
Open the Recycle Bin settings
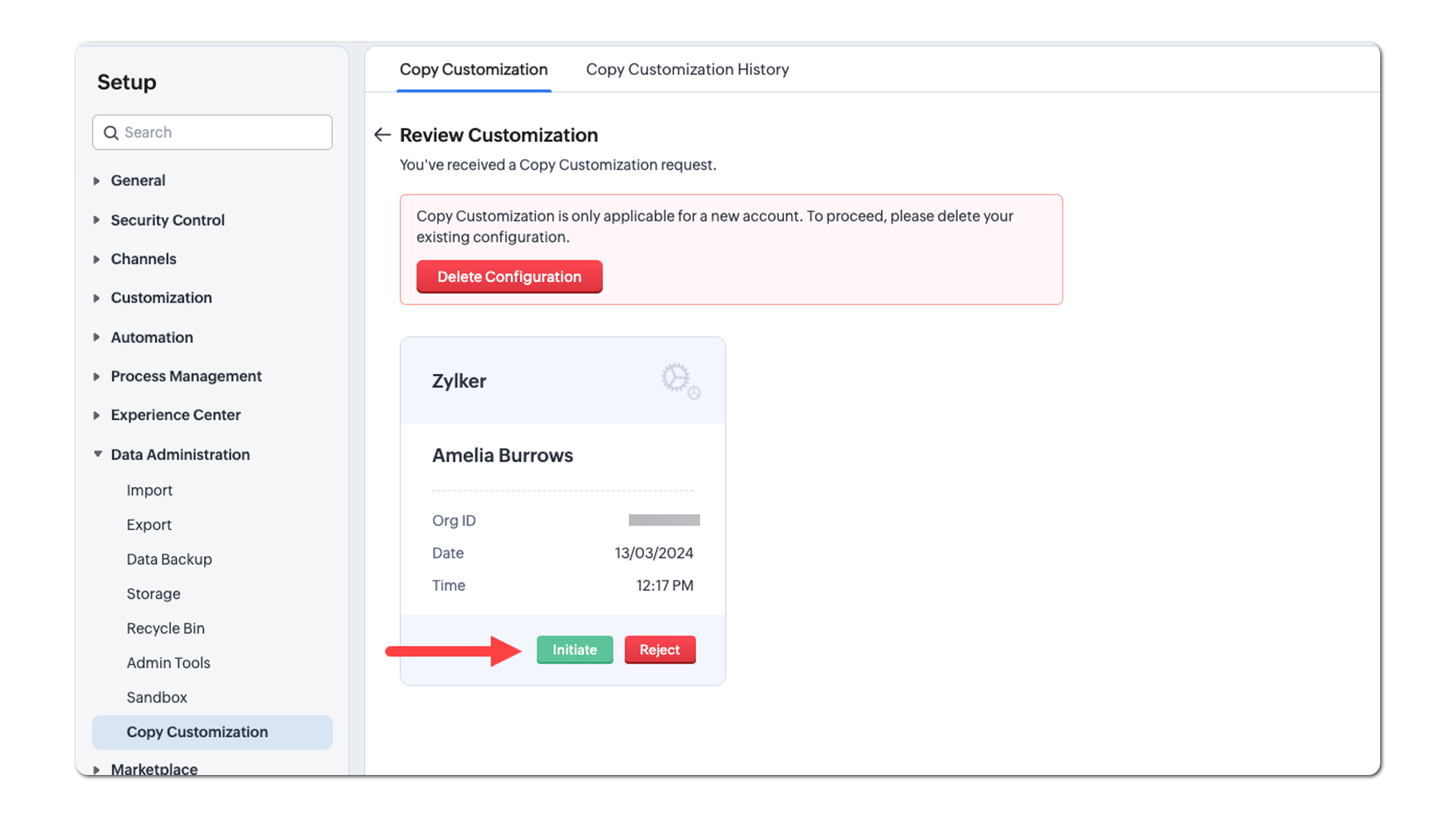[165, 629]
